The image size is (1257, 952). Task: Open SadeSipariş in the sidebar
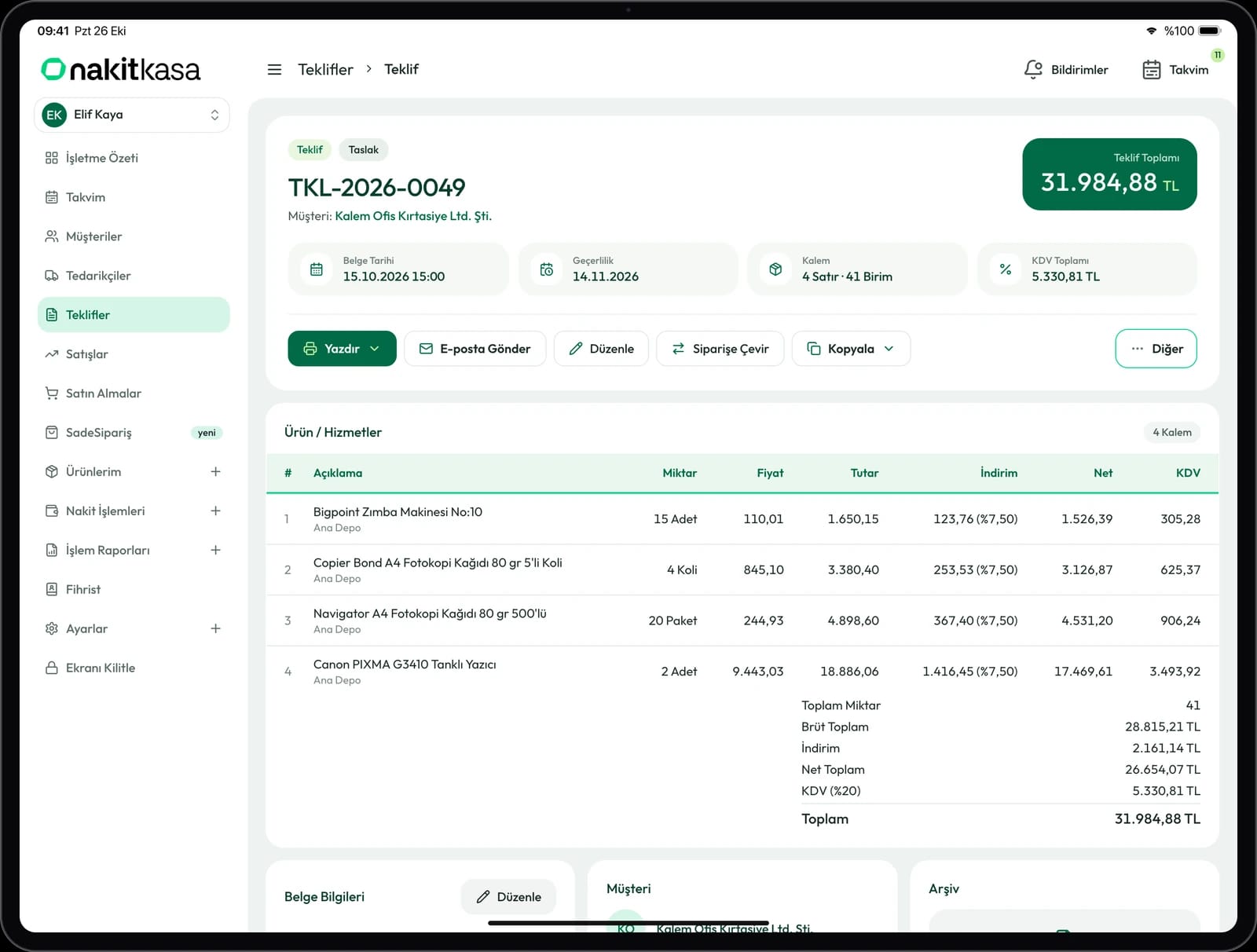[134, 433]
